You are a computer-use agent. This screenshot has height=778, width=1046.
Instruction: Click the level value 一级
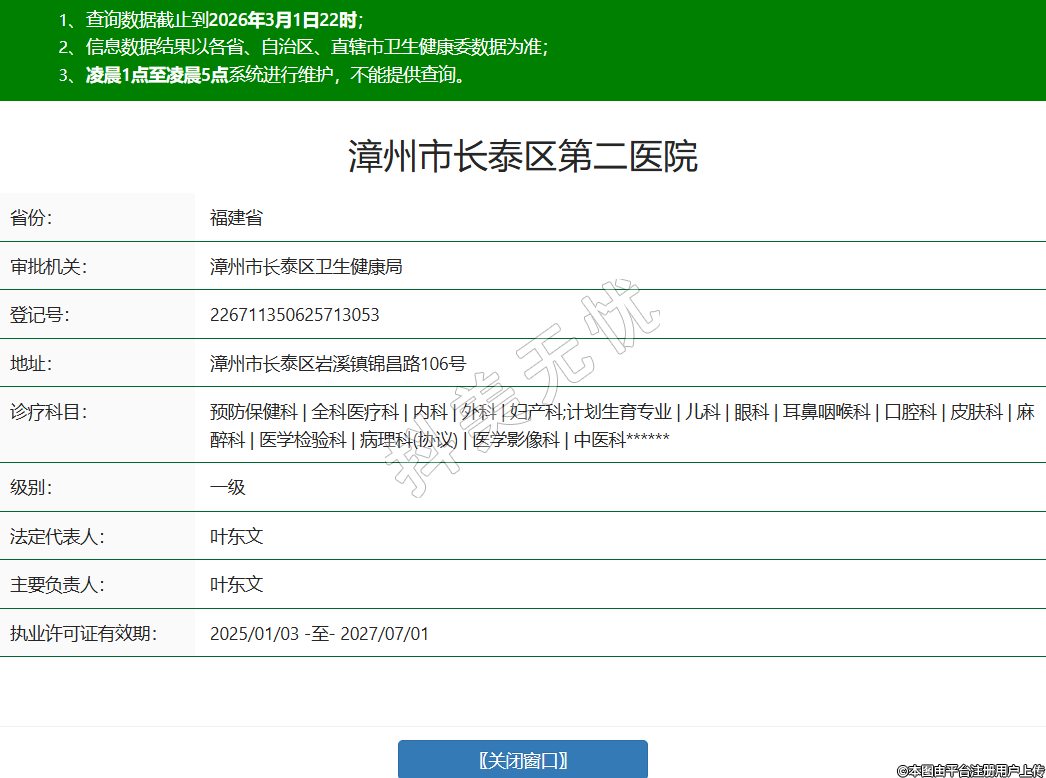(227, 488)
